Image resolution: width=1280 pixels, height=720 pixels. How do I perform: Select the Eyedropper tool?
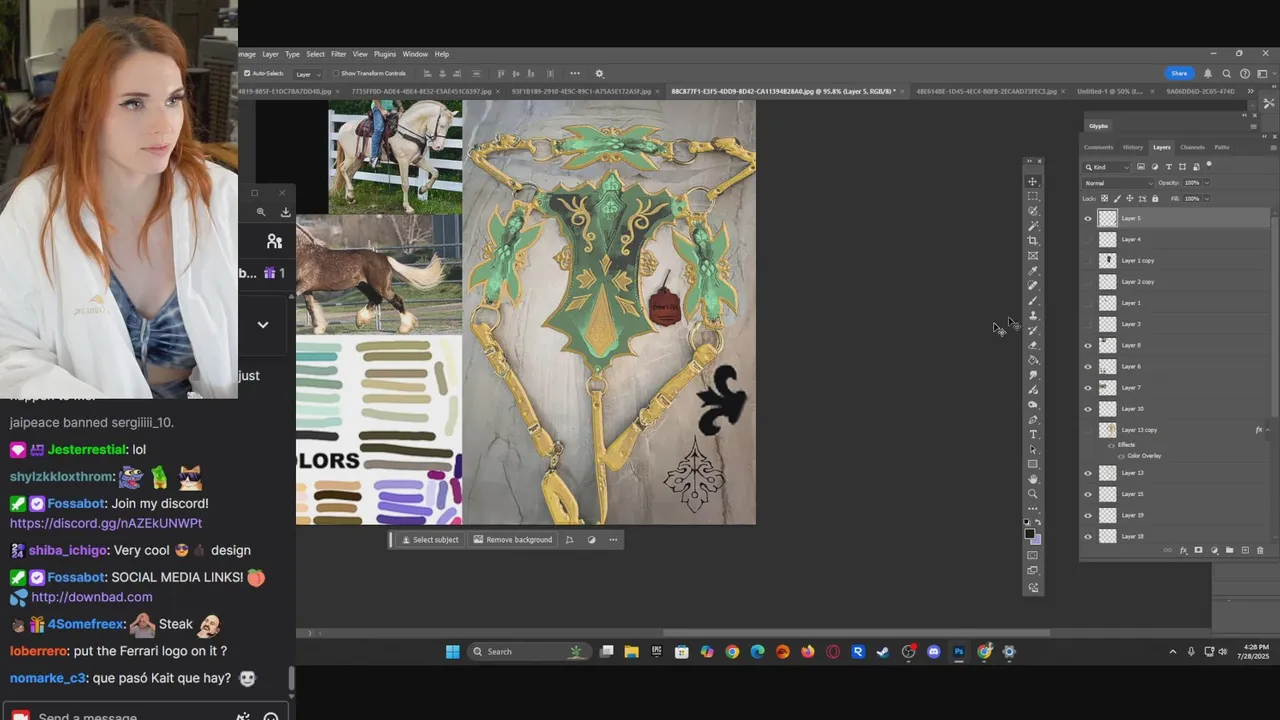[1033, 271]
